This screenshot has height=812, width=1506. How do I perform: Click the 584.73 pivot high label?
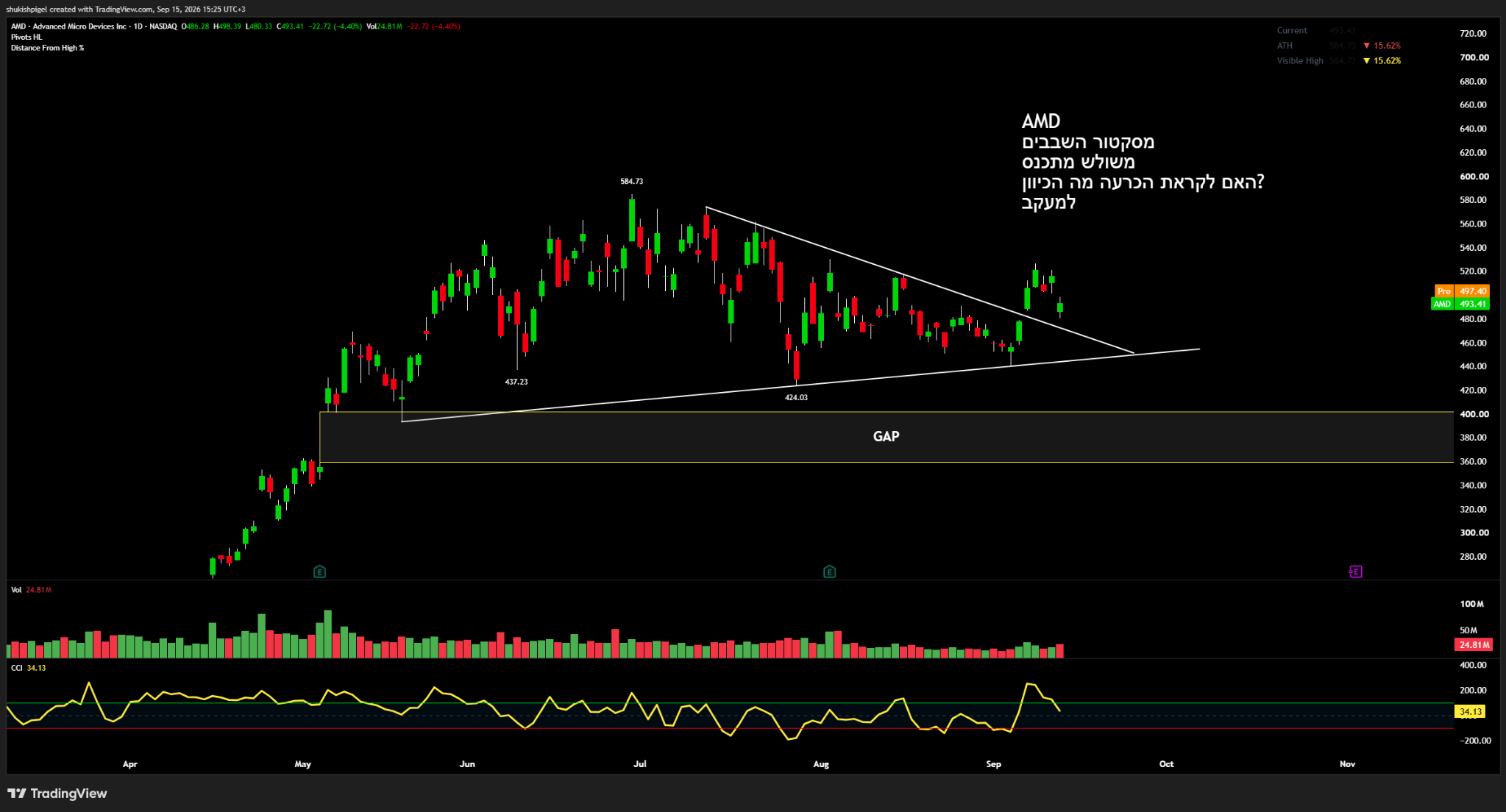(x=631, y=181)
